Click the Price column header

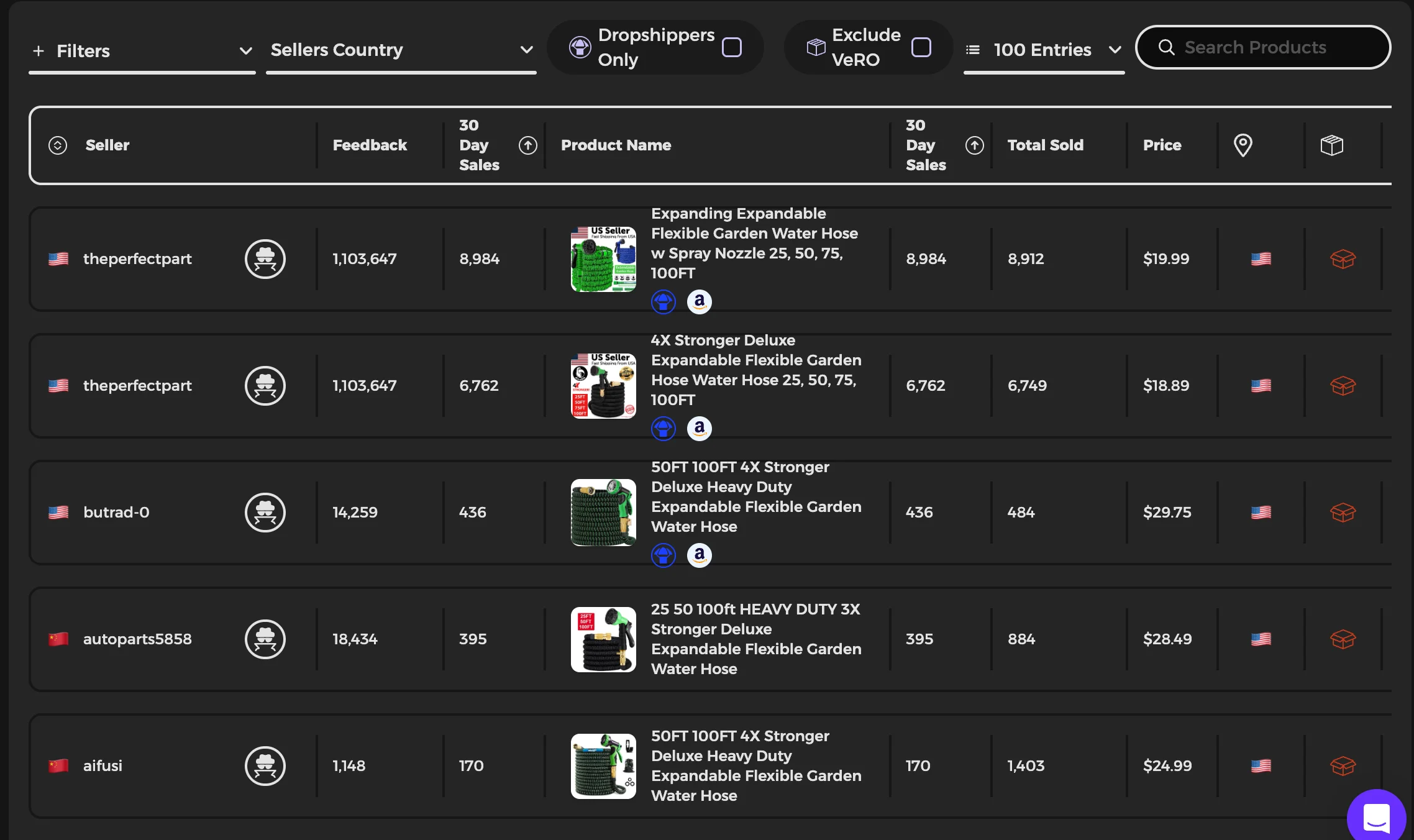click(1162, 145)
